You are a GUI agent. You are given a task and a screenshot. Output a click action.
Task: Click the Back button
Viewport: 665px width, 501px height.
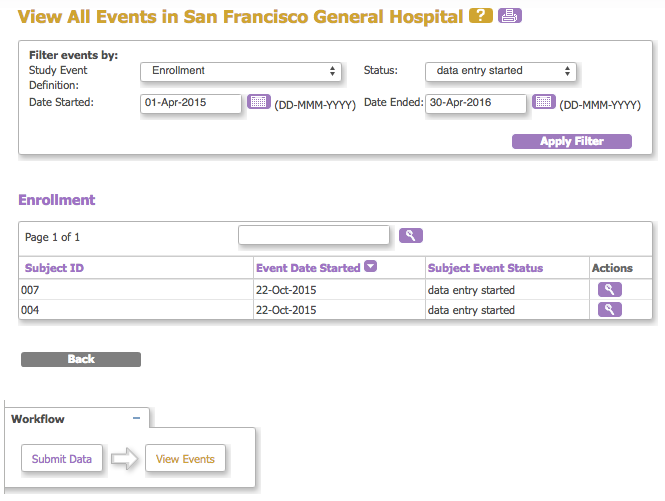tap(81, 359)
